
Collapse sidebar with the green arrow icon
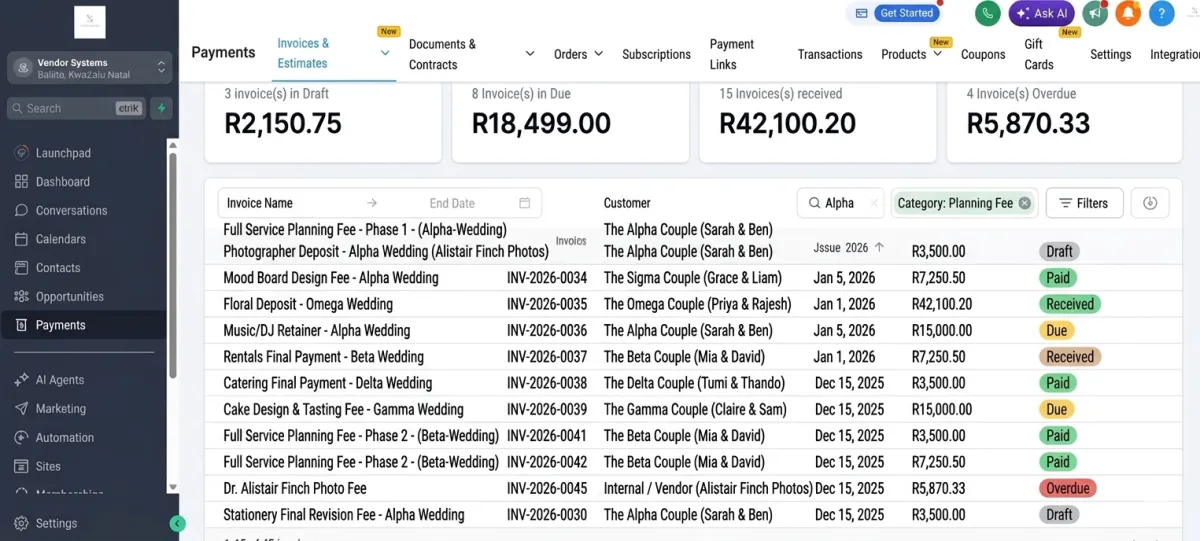[178, 523]
